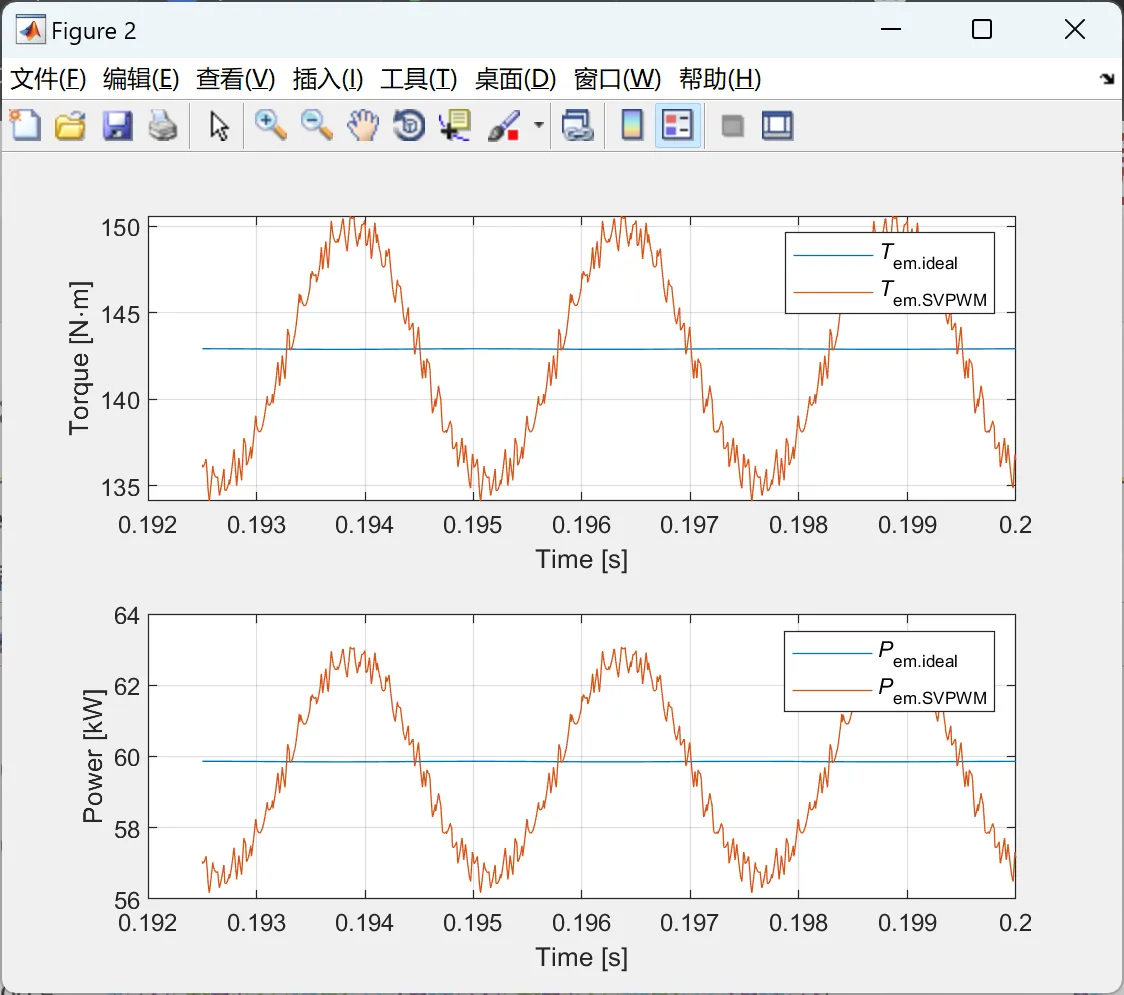
Task: Print the figure via printer icon
Action: tap(163, 126)
